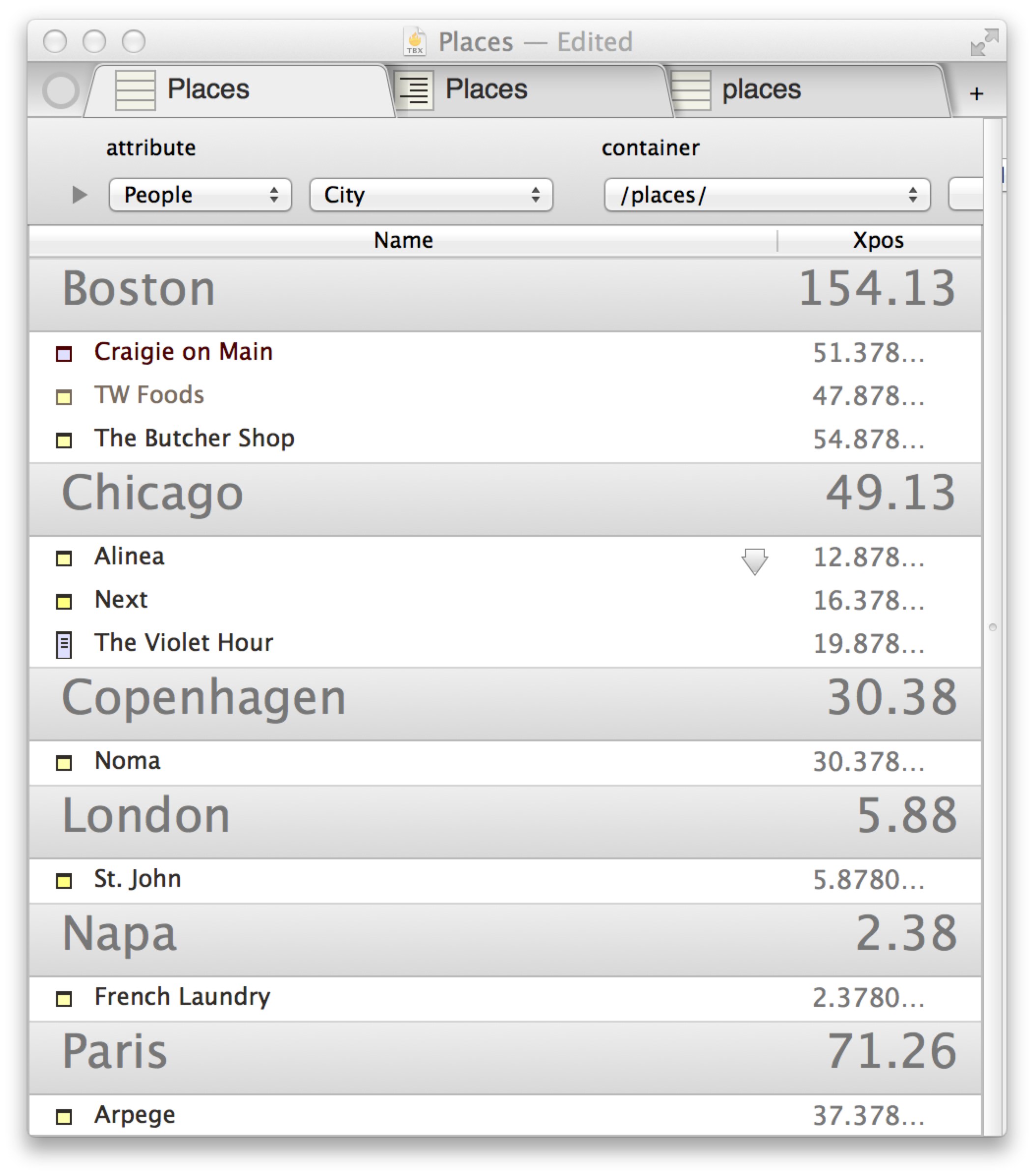Click Xpos value 54.878... for Butcher Shop

click(x=868, y=440)
